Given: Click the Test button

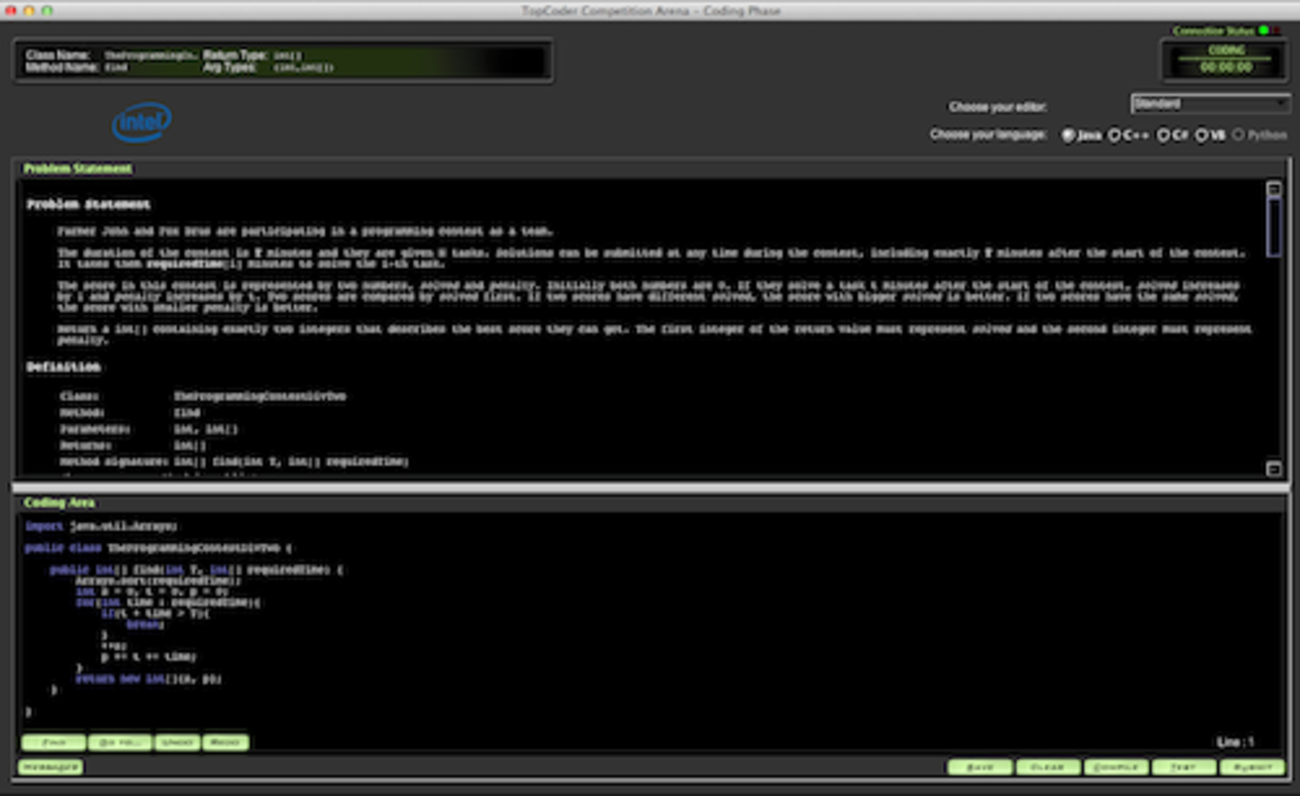Looking at the screenshot, I should [1184, 767].
